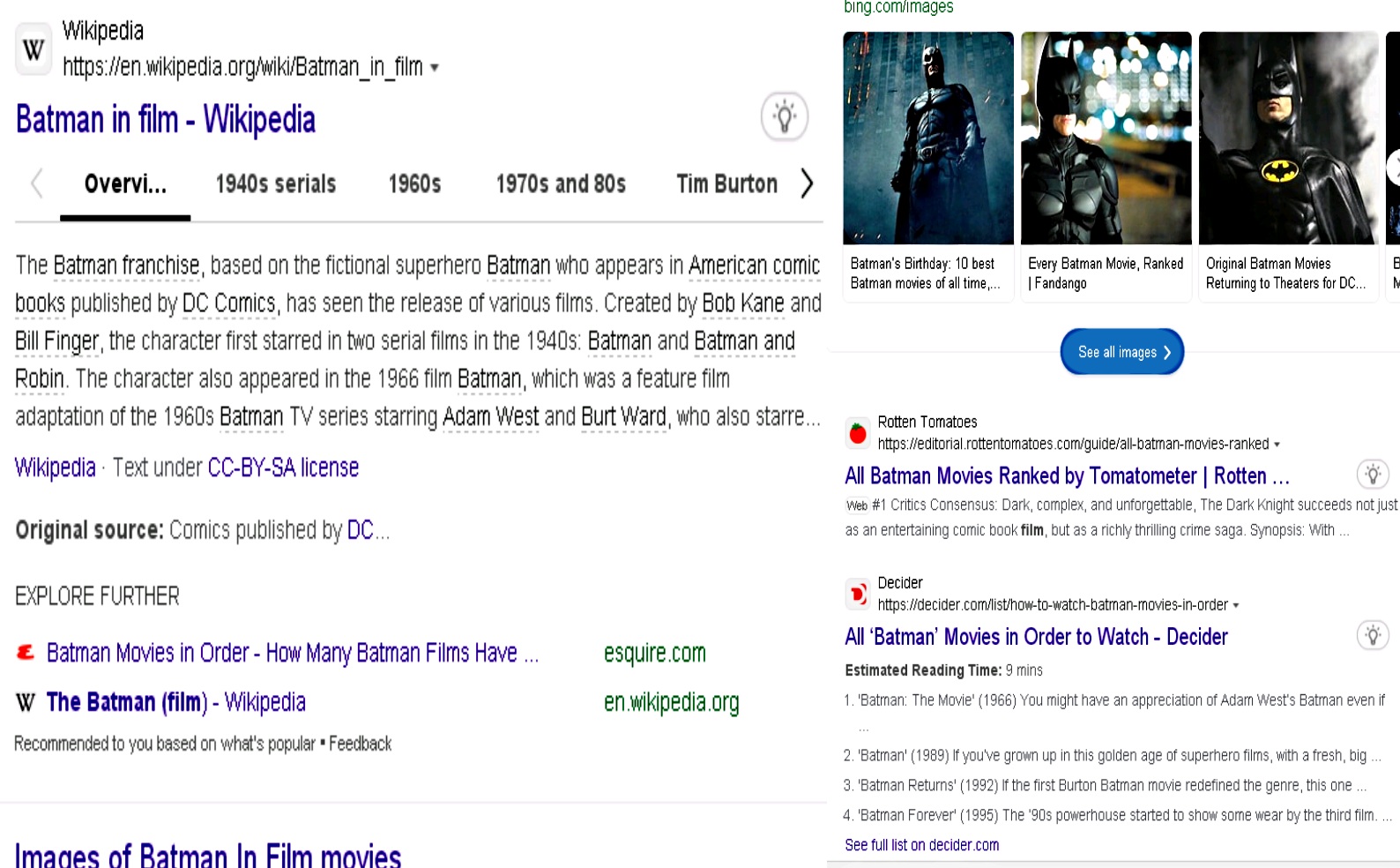Switch to the 1940s serials tab
Viewport: 1400px width, 868px height.
[x=276, y=184]
